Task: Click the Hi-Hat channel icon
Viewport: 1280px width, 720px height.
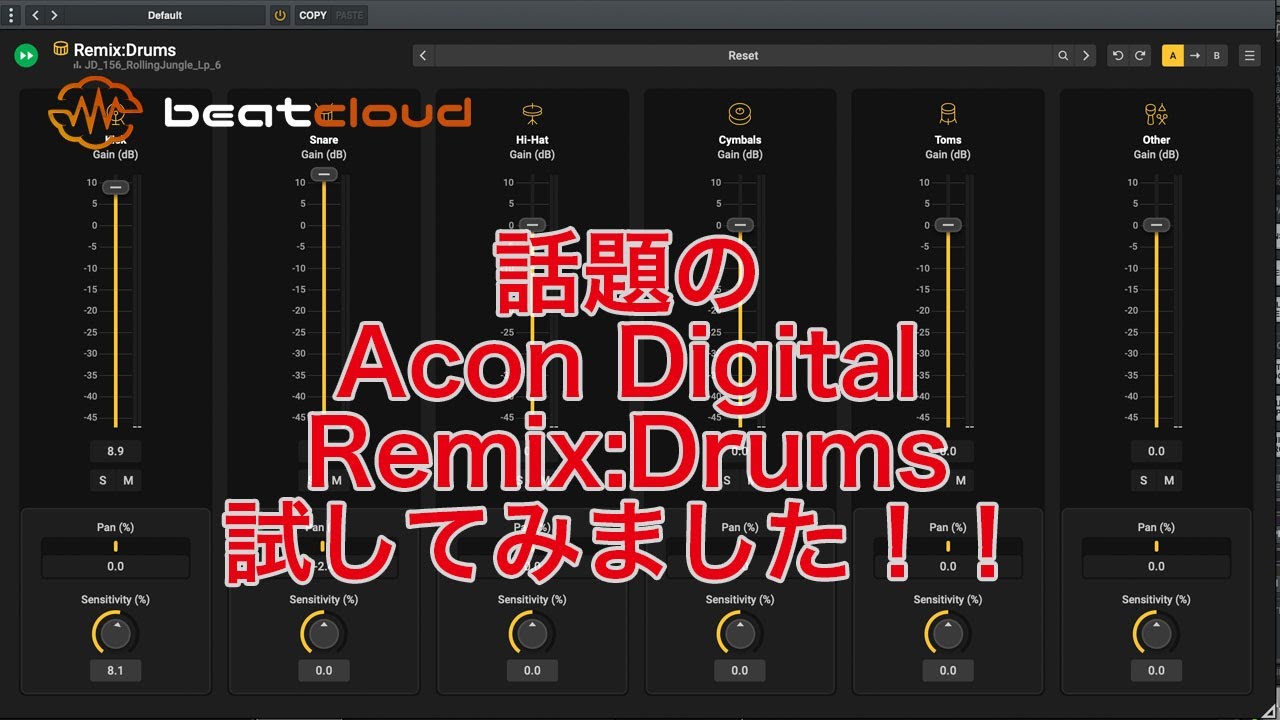Action: (532, 114)
